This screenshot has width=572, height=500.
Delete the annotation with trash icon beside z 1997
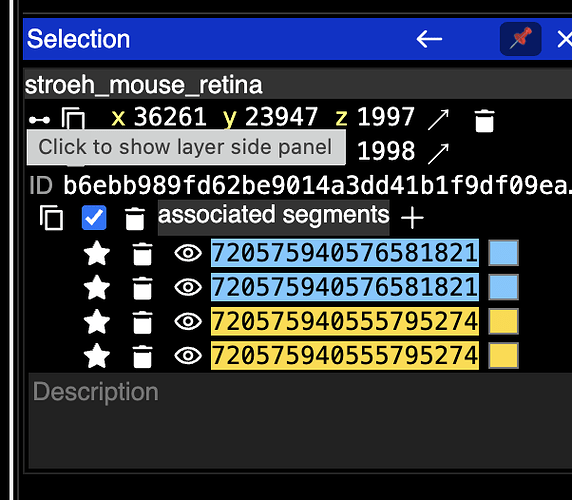click(x=484, y=121)
